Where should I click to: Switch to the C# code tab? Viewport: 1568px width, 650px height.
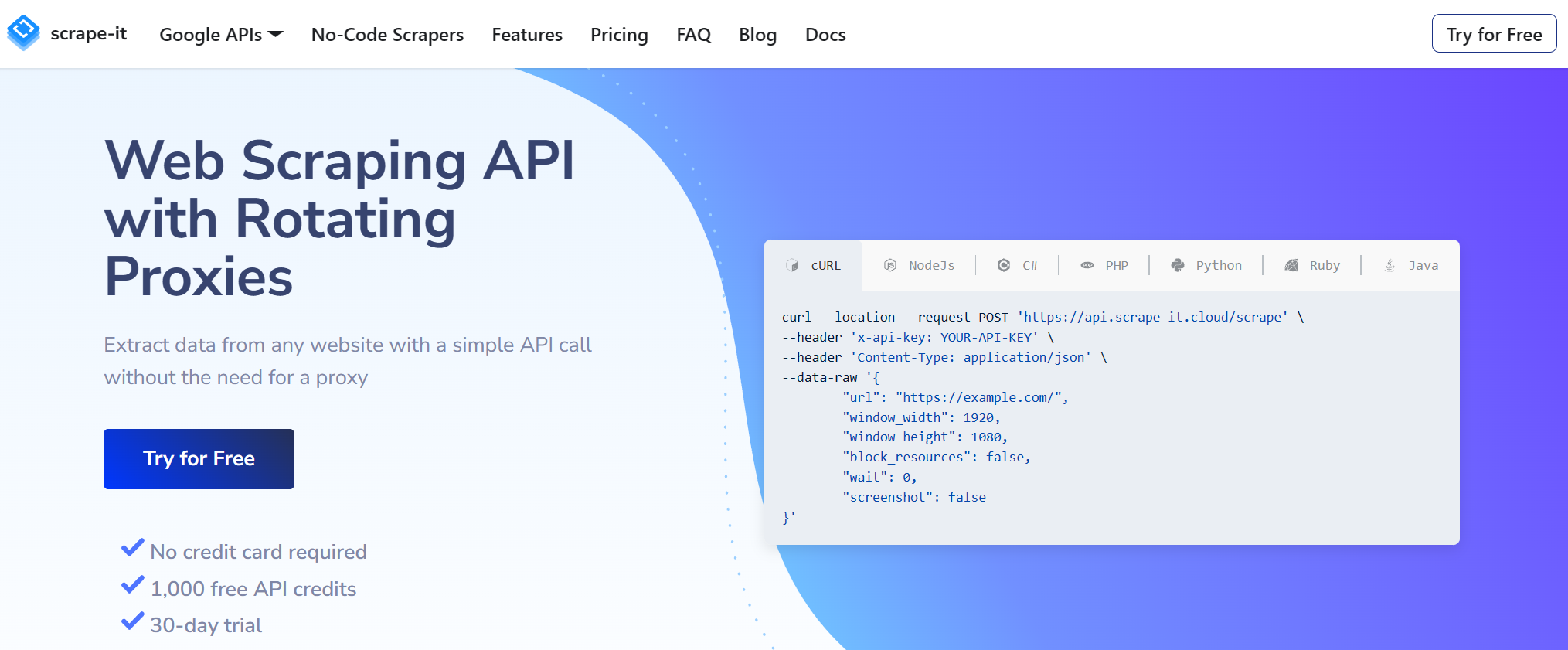(x=1017, y=265)
